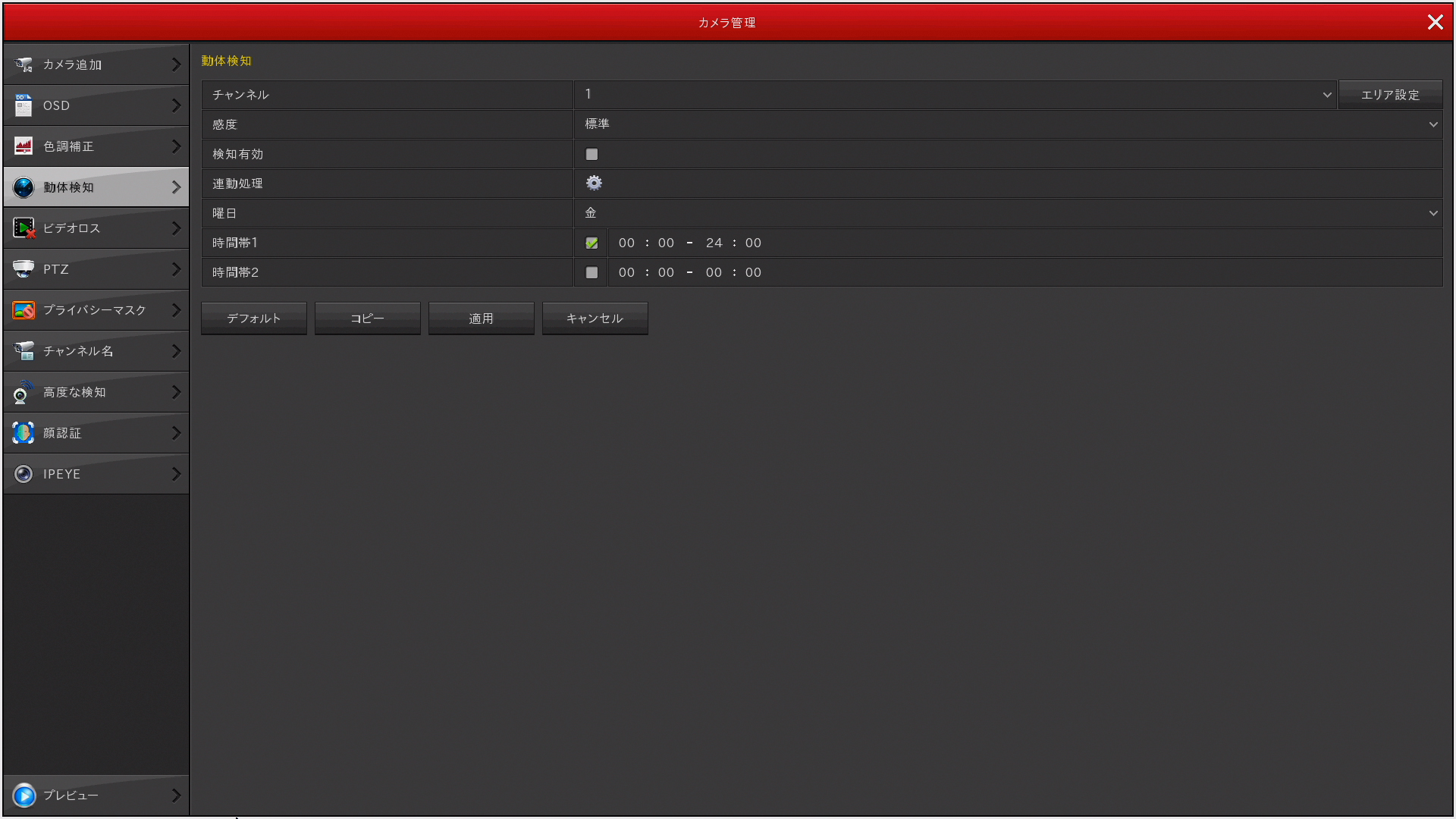Screen dimensions: 1456x819
Task: Check the 時間帯2 checkbox
Action: pyautogui.click(x=591, y=272)
